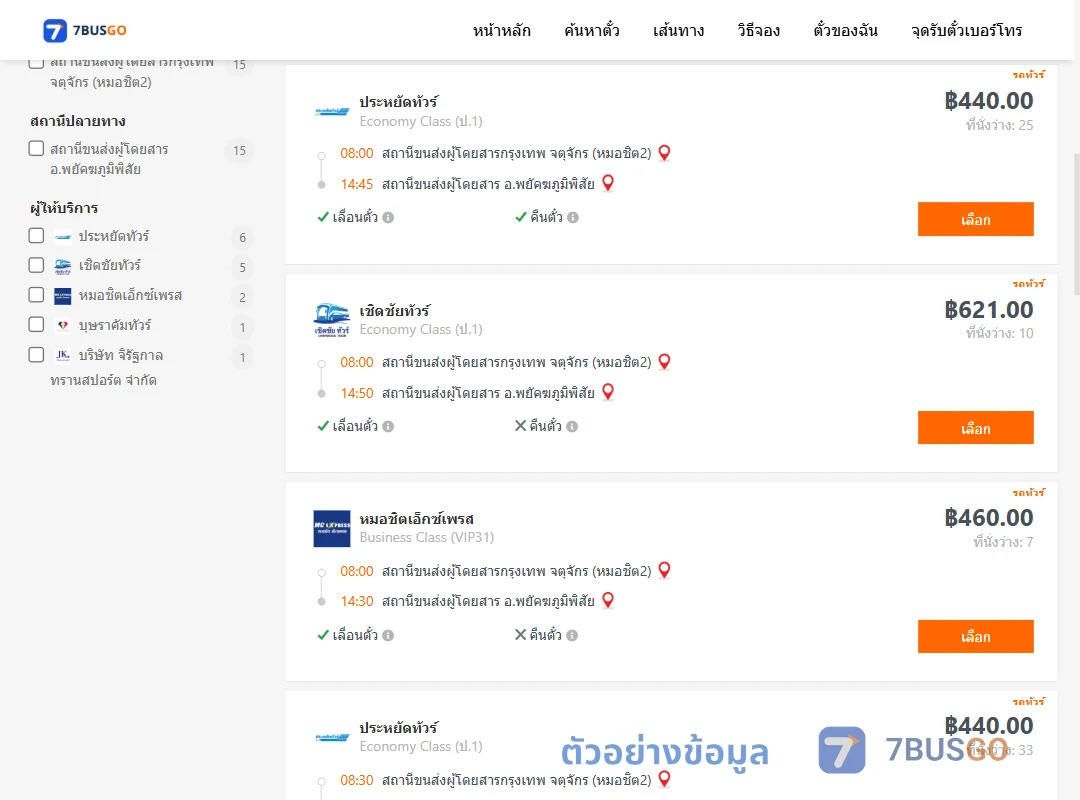Check ประหยัดทัวร์ operator filter
The image size is (1080, 800).
pyautogui.click(x=37, y=236)
